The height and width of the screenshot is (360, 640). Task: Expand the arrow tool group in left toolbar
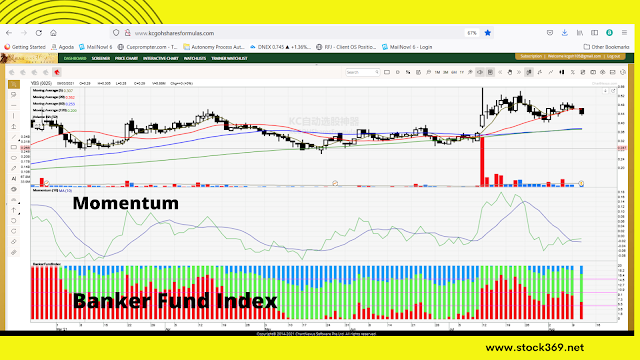click(x=19, y=213)
